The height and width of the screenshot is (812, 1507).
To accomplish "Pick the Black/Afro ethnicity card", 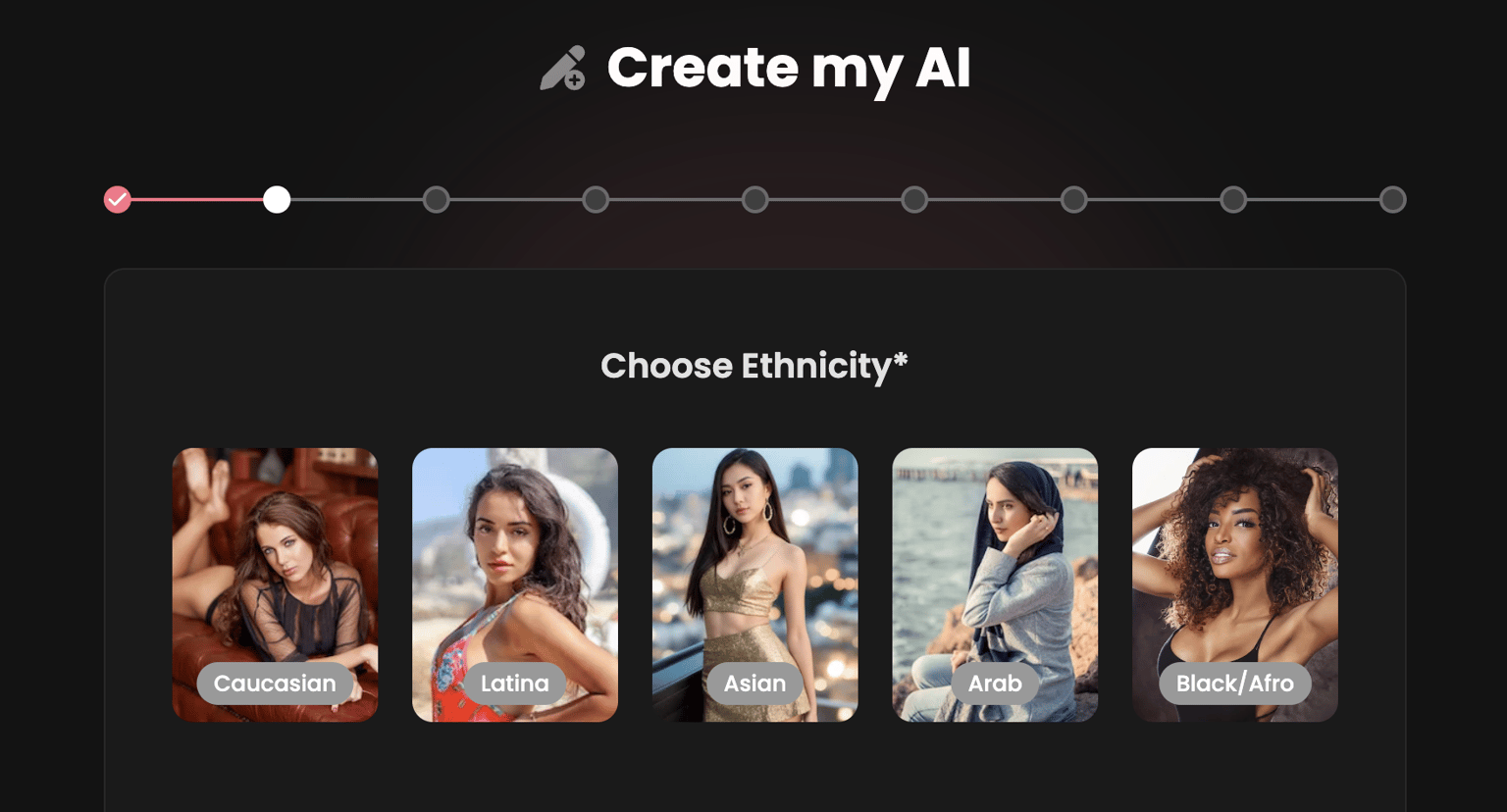I will [1235, 584].
